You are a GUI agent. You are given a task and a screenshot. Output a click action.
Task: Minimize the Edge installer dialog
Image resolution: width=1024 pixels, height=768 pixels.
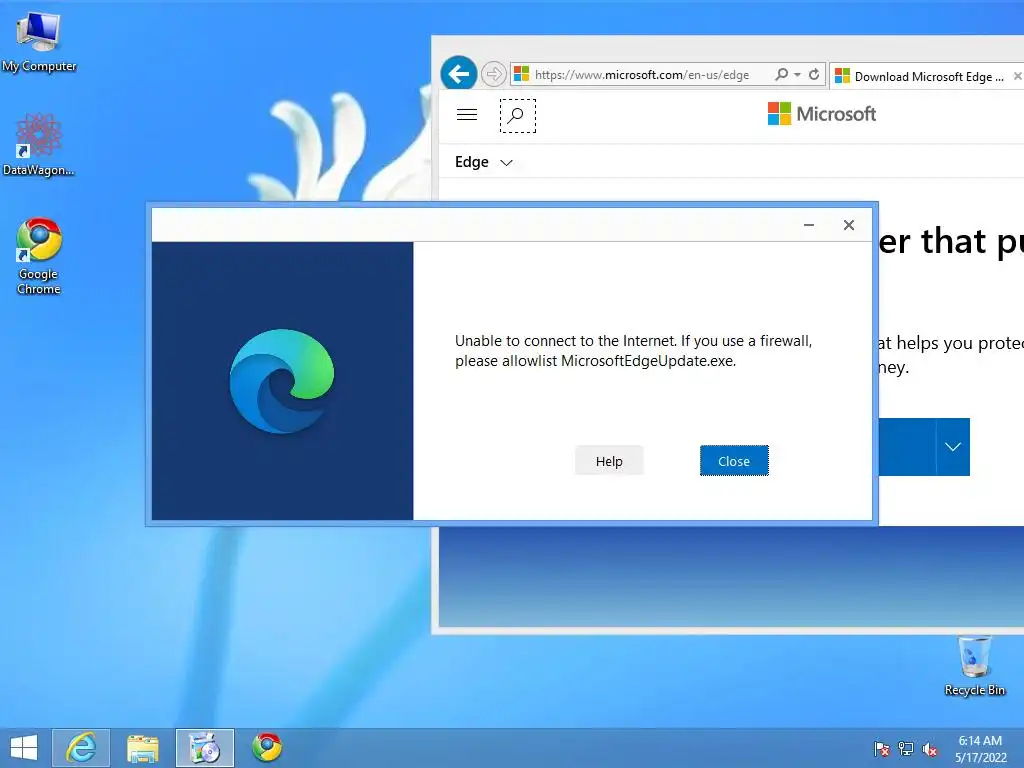[808, 225]
